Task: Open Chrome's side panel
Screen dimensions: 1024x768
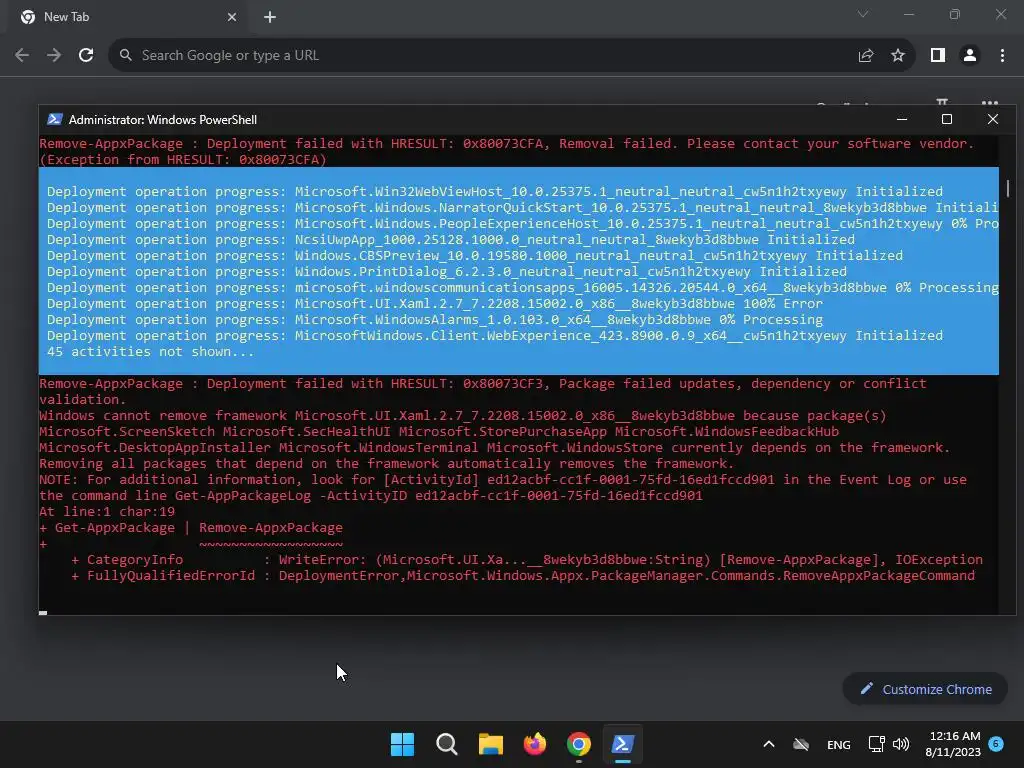Action: [x=938, y=56]
